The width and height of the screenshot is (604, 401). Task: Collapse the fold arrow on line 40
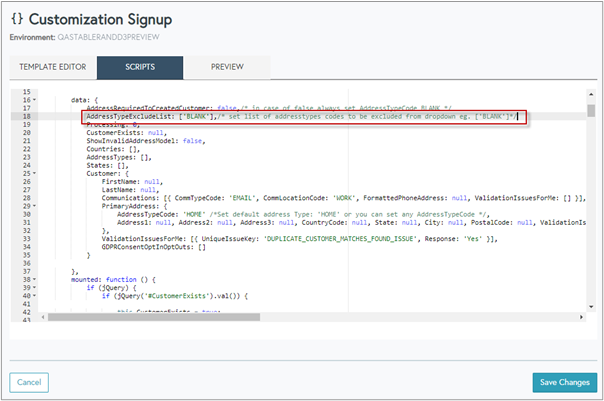point(34,296)
